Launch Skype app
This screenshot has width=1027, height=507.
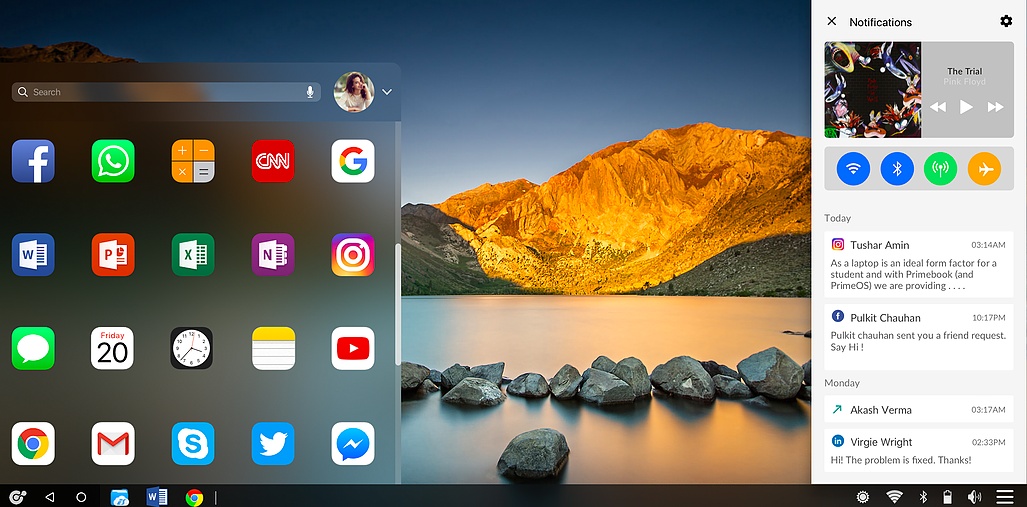pos(193,443)
